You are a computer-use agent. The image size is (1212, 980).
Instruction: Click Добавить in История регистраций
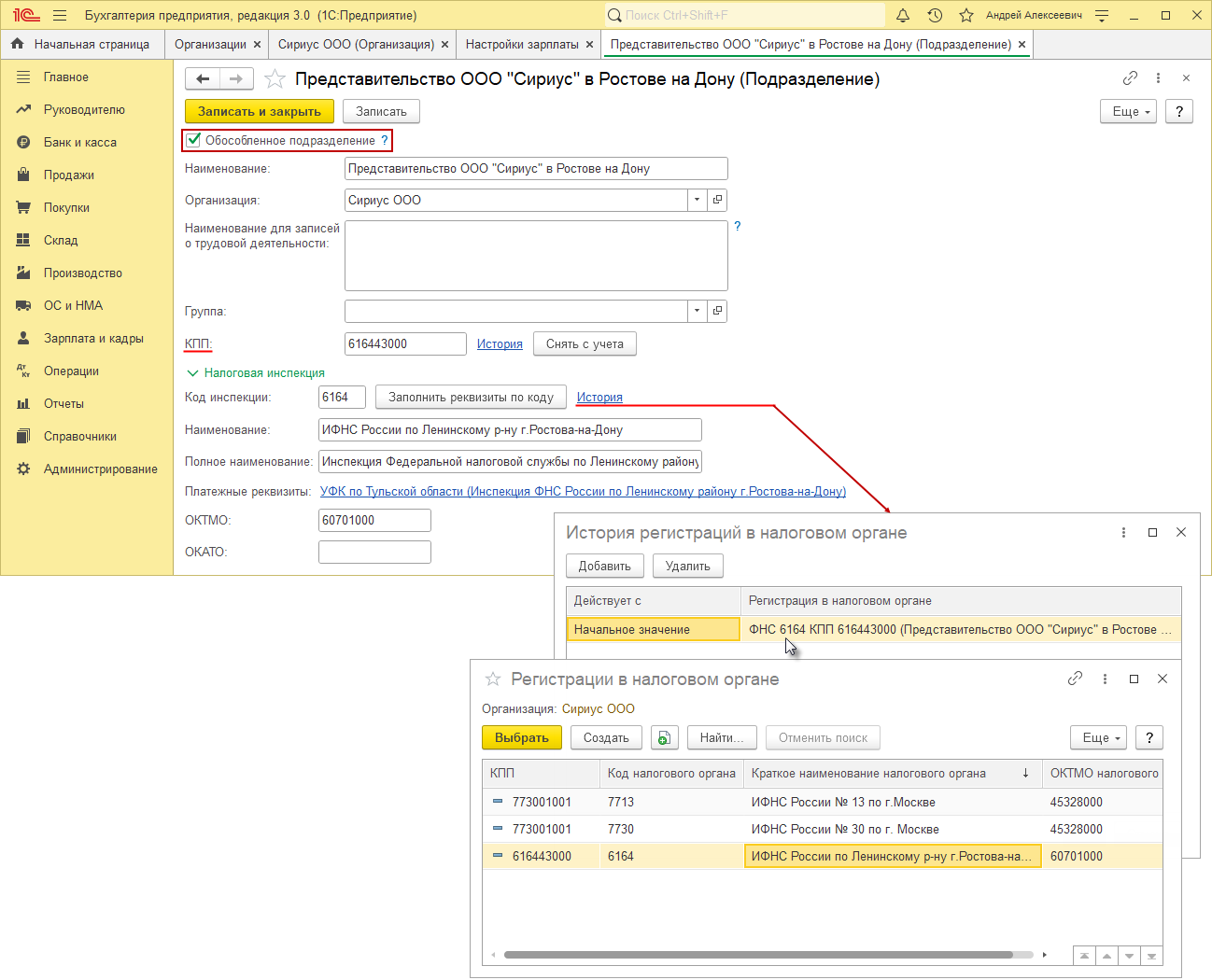click(604, 566)
